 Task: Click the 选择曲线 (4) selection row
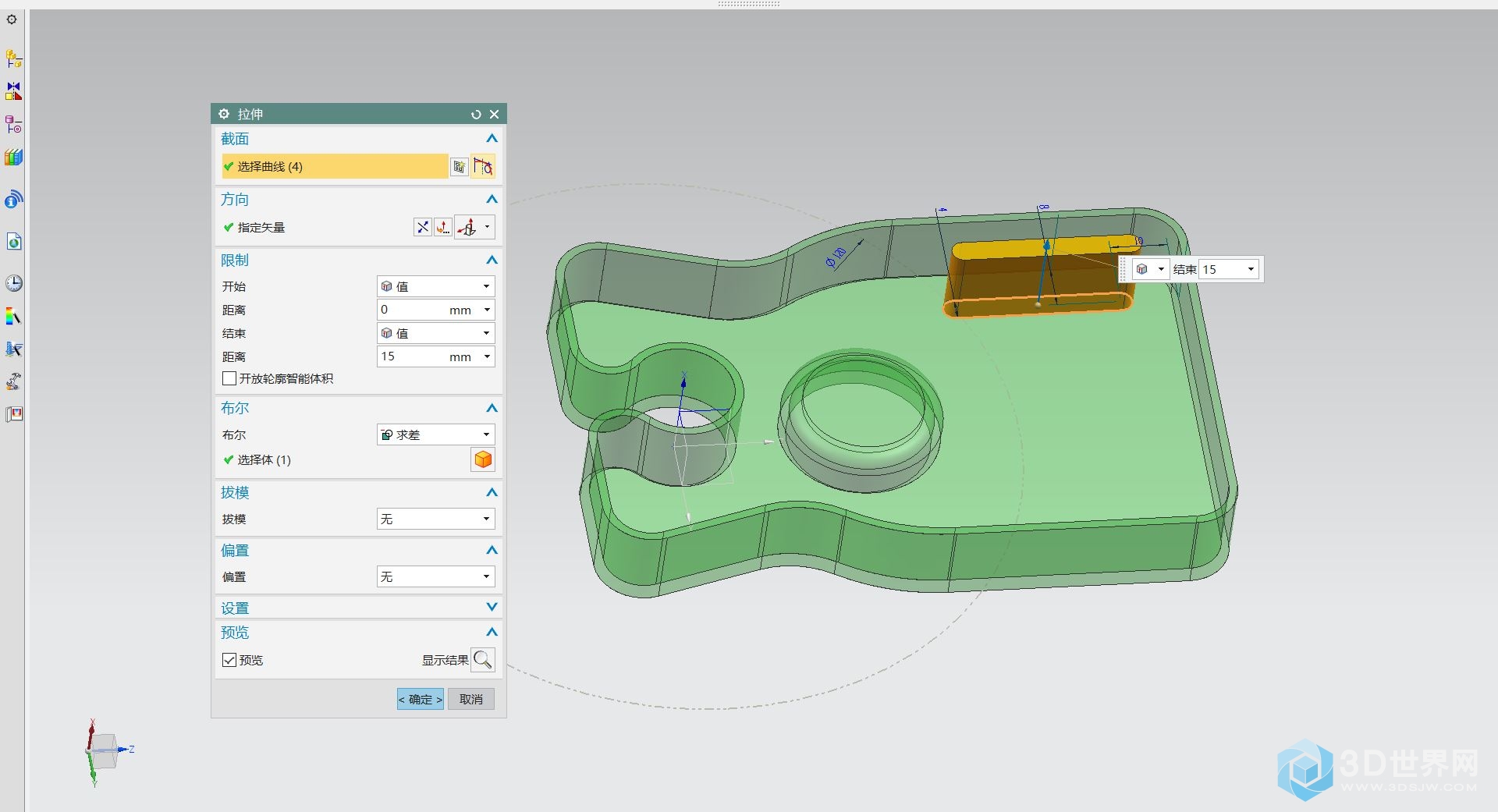(335, 166)
